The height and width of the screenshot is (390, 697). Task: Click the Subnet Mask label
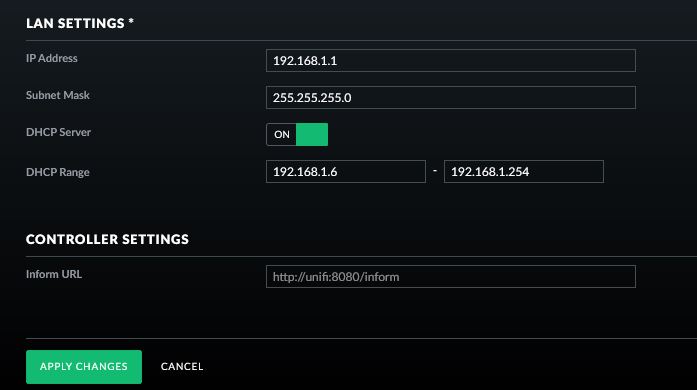[58, 95]
